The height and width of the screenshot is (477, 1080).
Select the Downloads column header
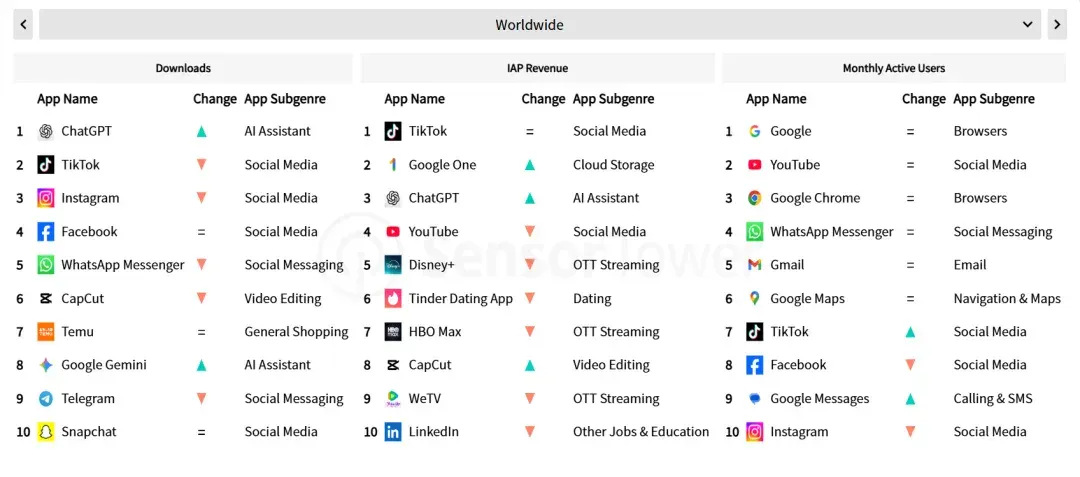pos(183,68)
